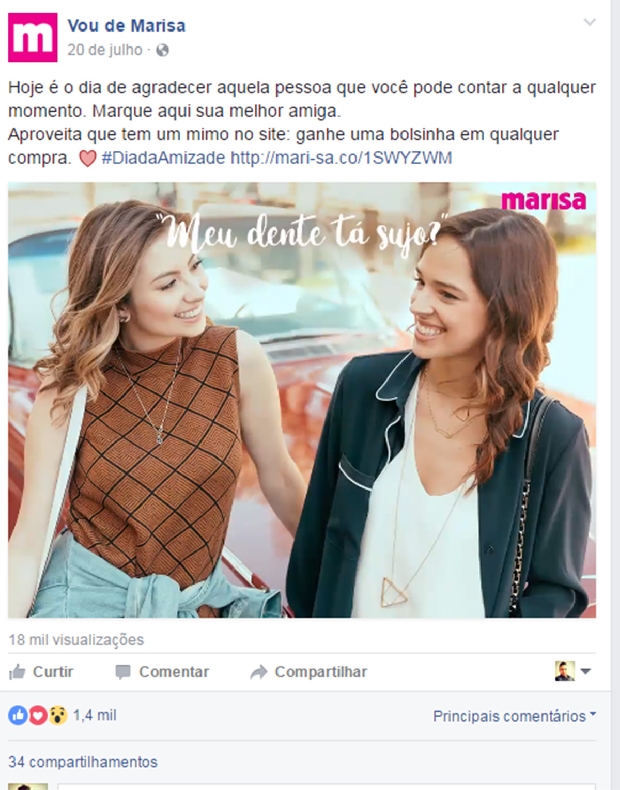Open the profile selector dropdown arrow
The height and width of the screenshot is (790, 620).
pyautogui.click(x=585, y=671)
